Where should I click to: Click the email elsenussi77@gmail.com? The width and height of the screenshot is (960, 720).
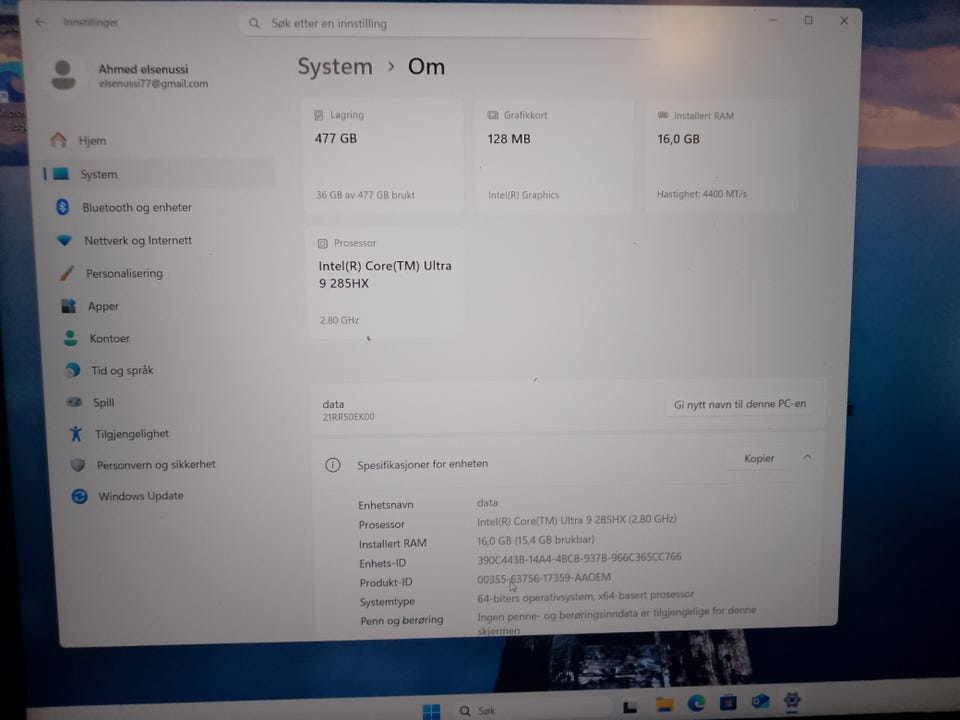click(154, 84)
